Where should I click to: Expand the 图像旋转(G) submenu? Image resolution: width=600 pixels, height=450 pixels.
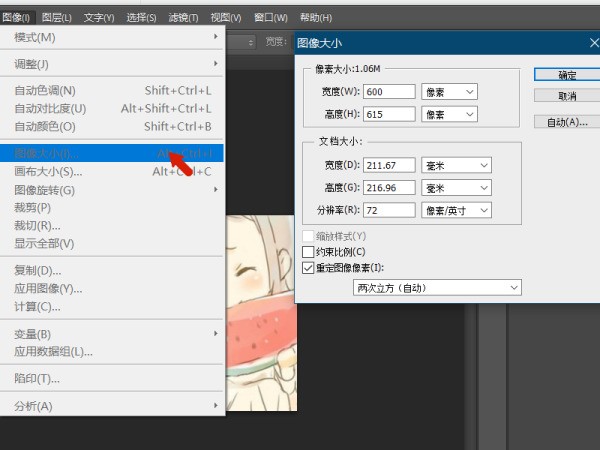[x=44, y=190]
